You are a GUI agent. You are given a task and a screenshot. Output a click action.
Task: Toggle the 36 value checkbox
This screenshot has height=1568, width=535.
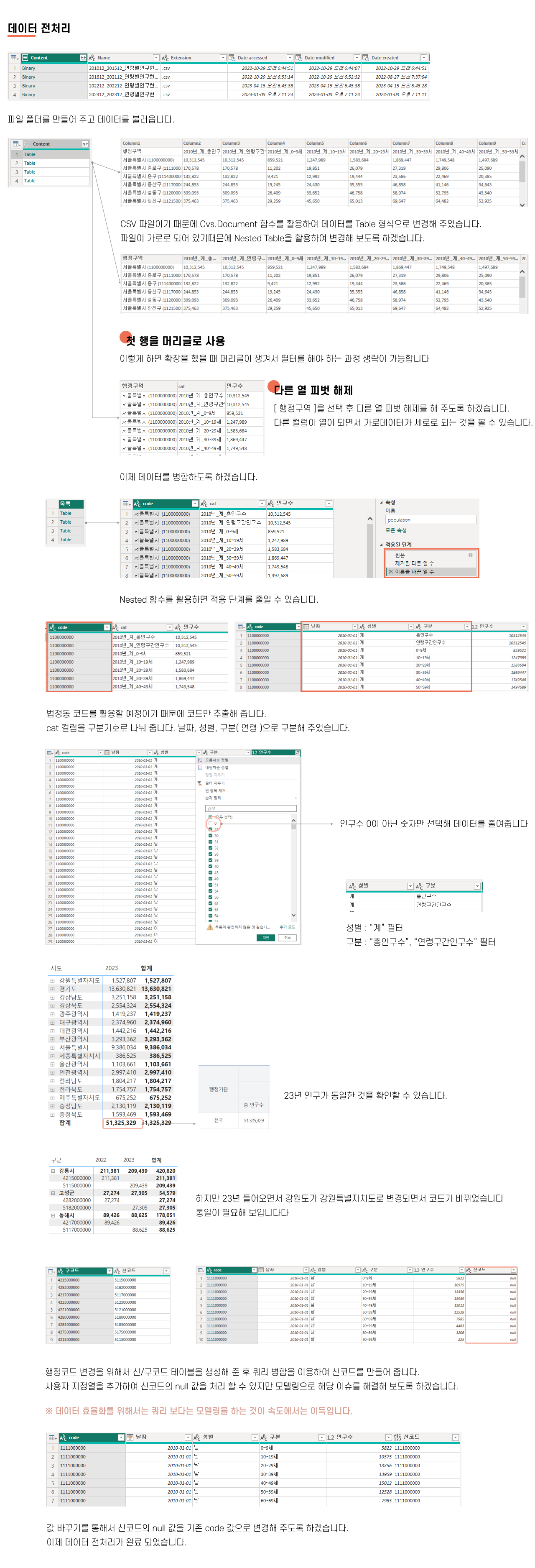(x=210, y=854)
